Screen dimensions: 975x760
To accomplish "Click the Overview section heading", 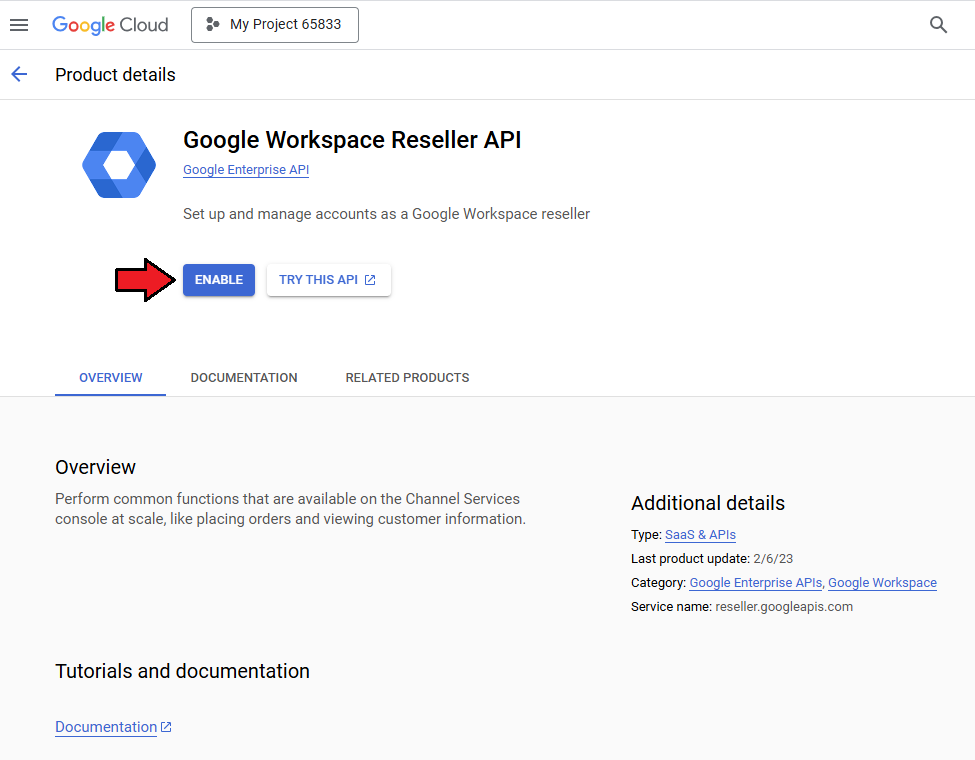I will [95, 467].
